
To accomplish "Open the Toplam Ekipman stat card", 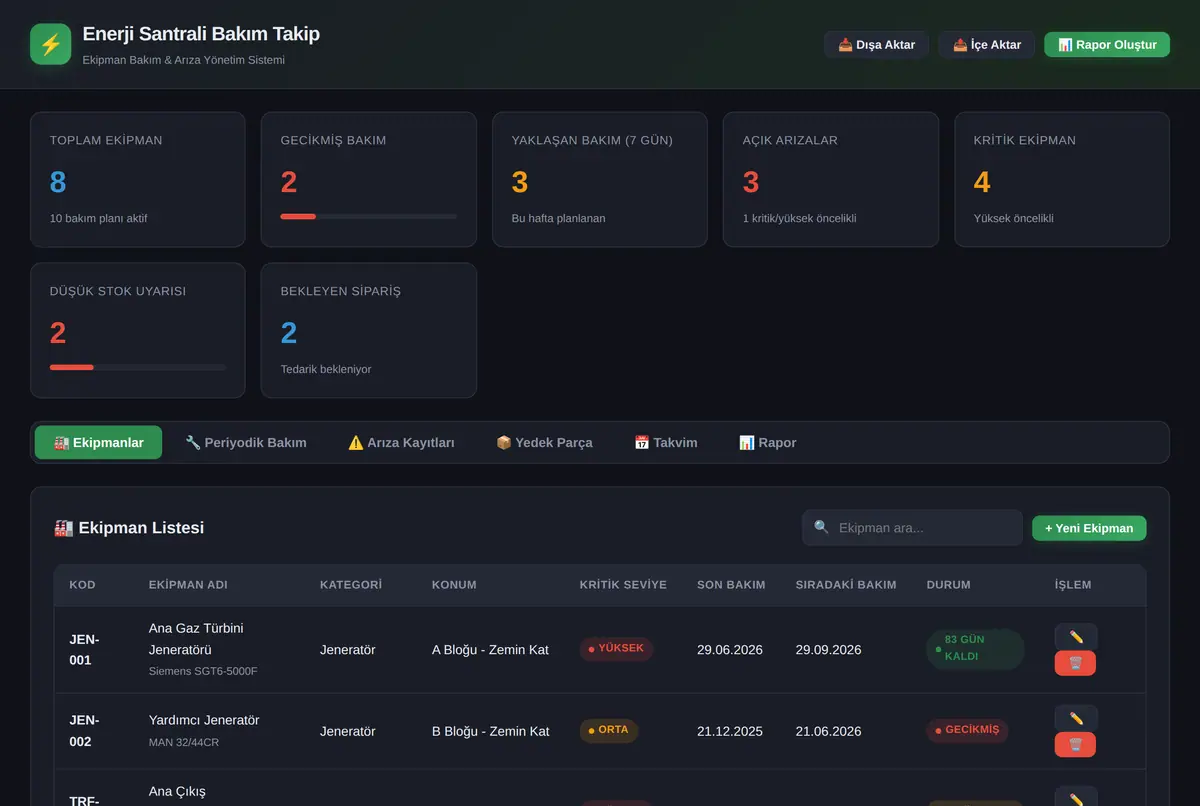I will pos(138,179).
